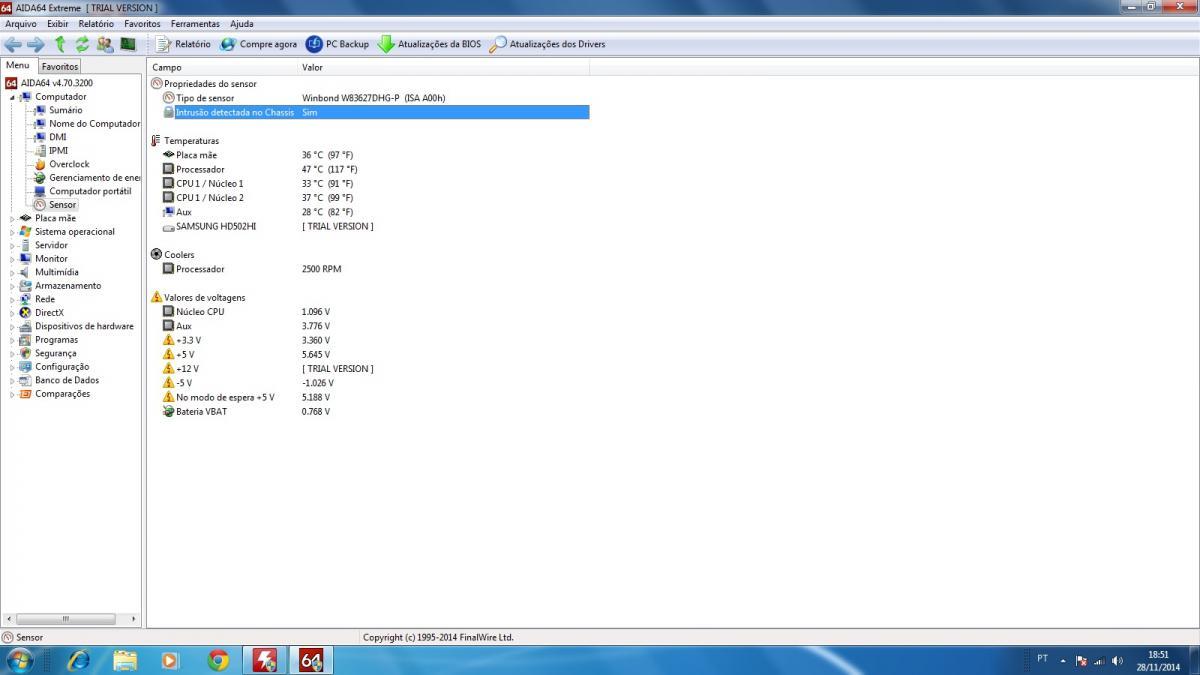Open the Windows Start menu
1200x675 pixels.
click(19, 660)
